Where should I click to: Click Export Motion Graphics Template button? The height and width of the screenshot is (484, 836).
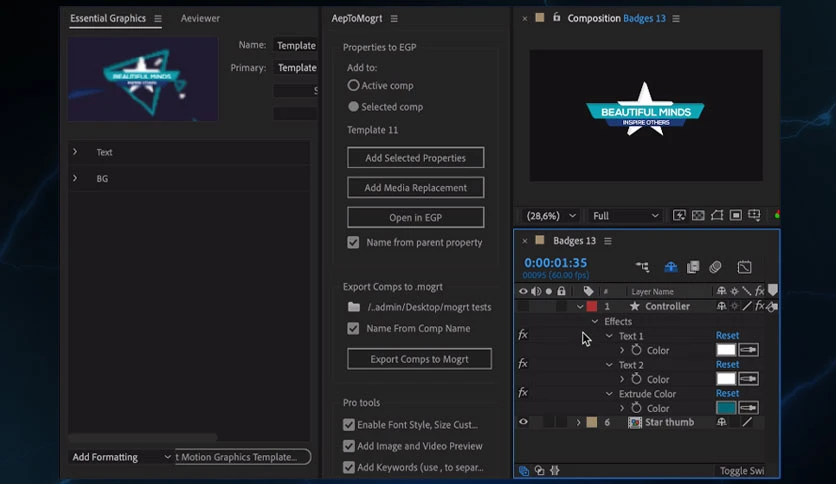click(243, 457)
